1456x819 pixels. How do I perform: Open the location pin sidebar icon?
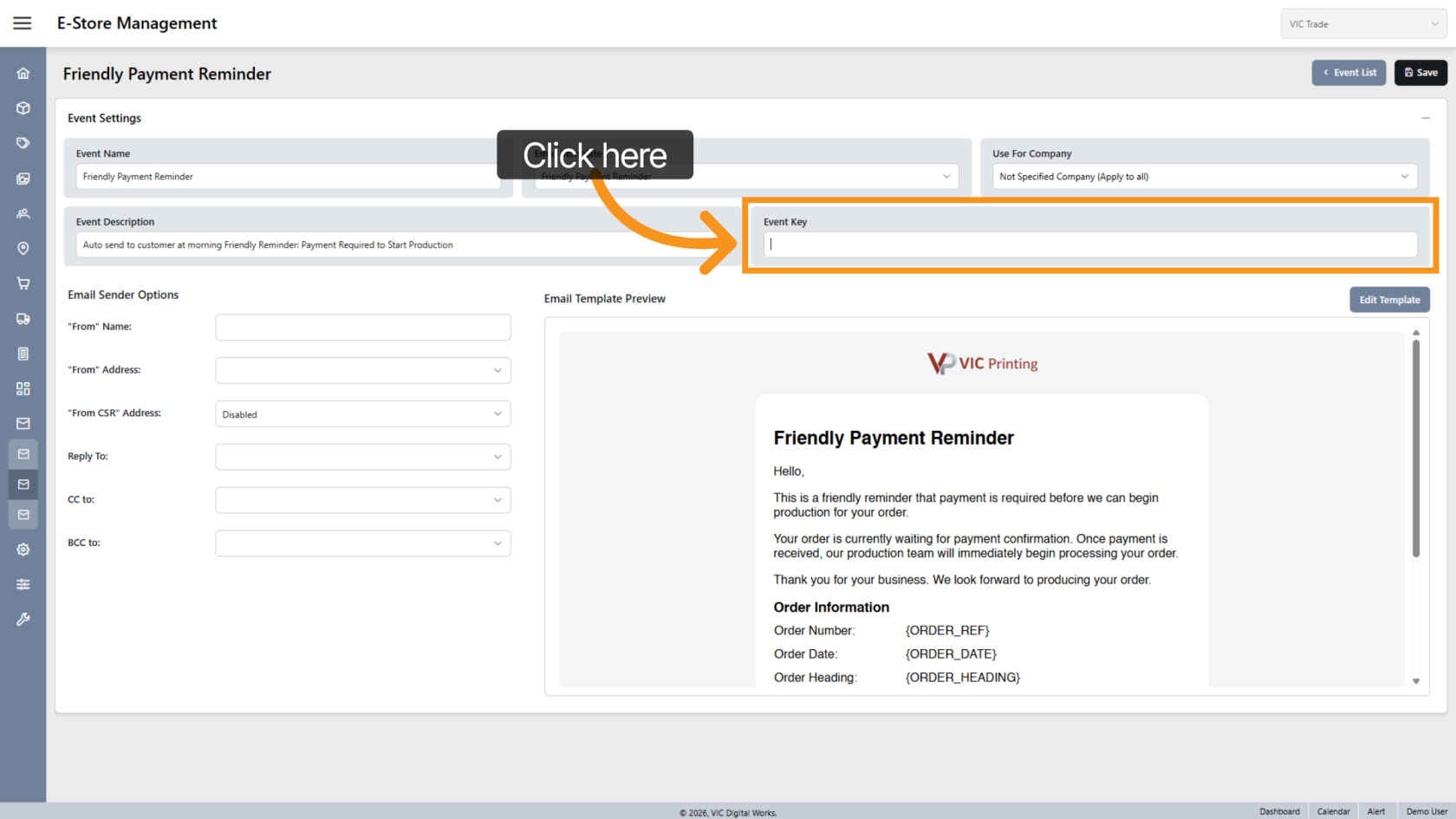point(23,249)
